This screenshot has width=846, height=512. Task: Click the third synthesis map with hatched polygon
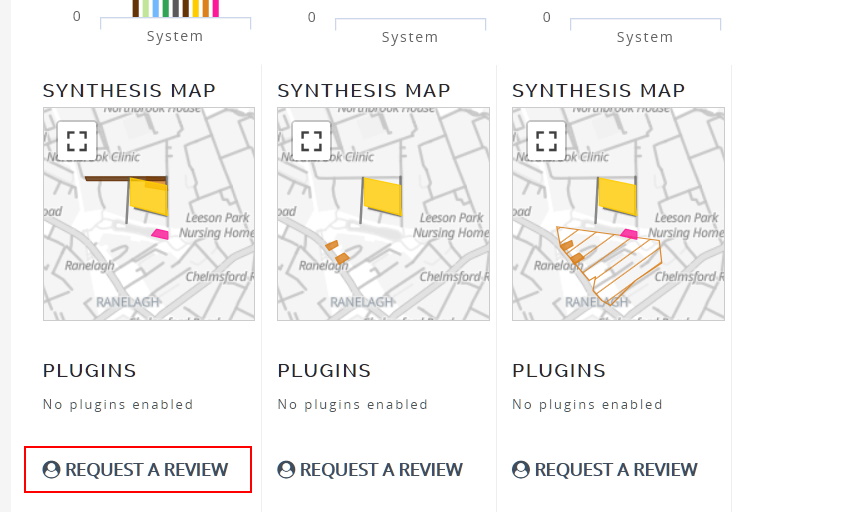coord(618,214)
